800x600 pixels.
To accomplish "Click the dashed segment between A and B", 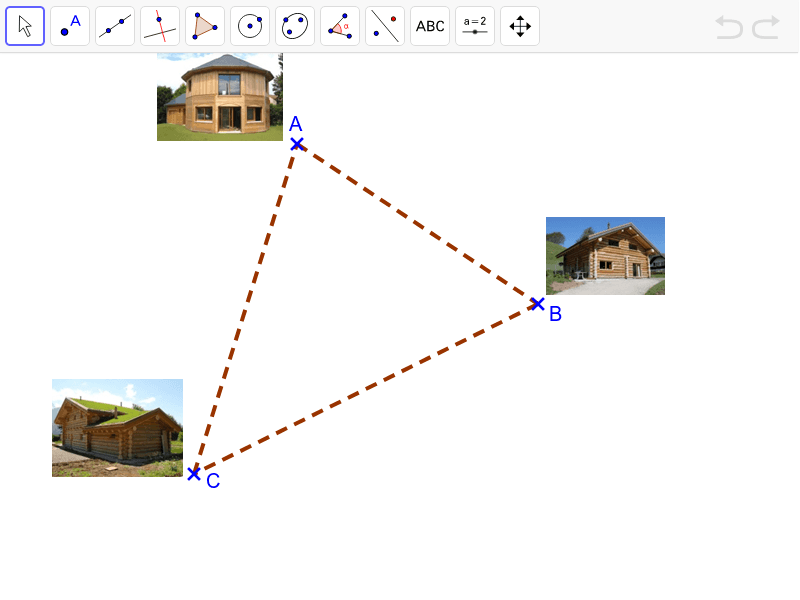I will click(x=417, y=223).
